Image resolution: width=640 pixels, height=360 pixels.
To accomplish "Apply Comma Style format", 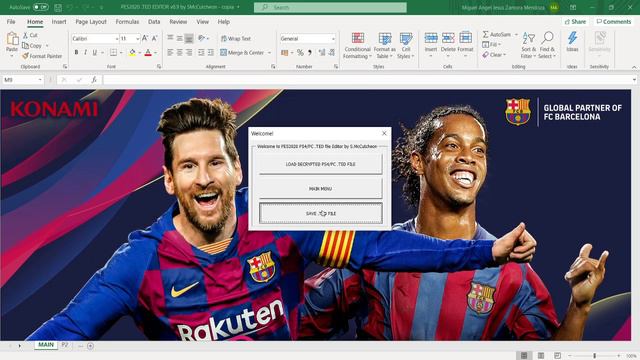I will (310, 53).
